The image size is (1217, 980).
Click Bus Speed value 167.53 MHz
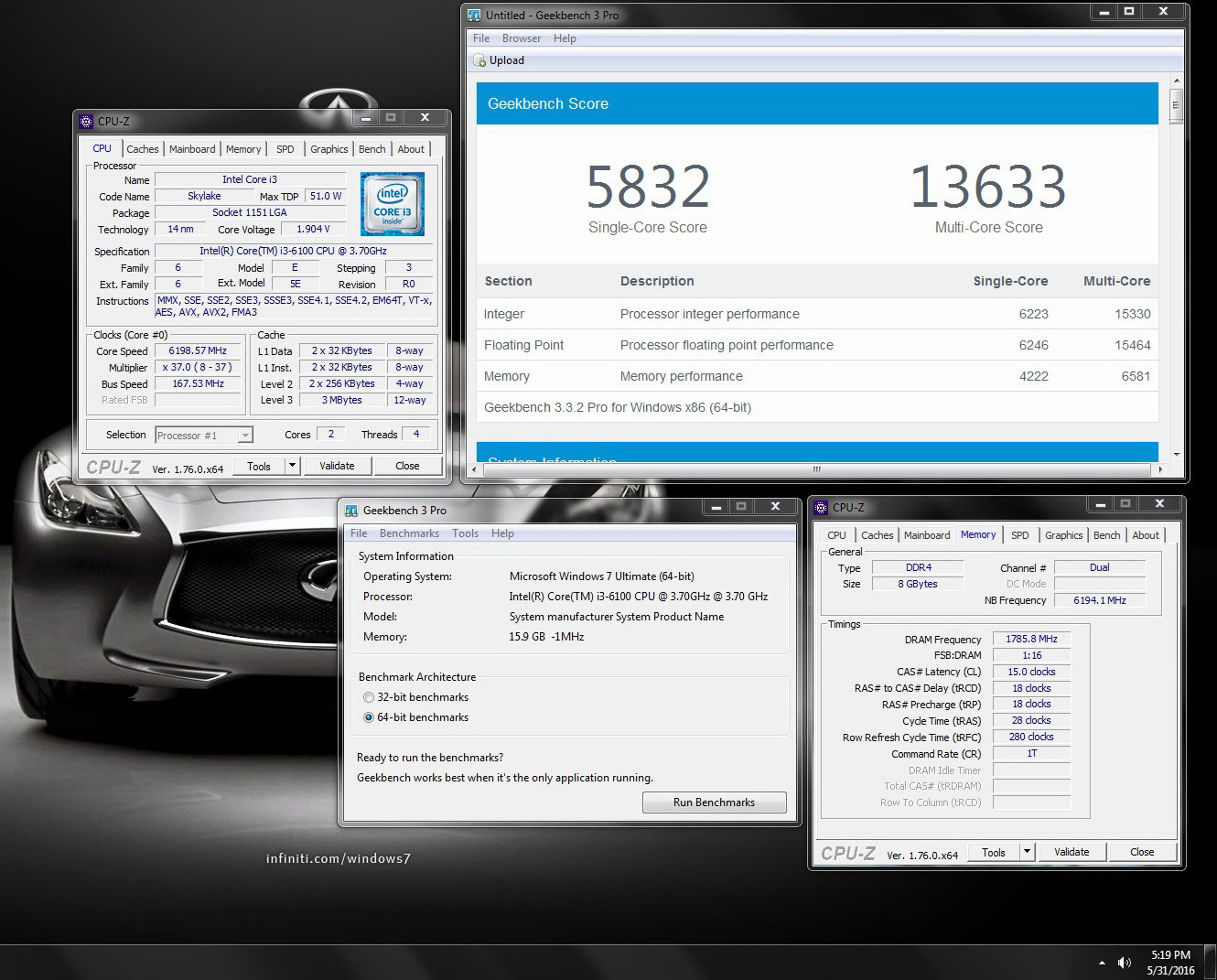point(198,384)
